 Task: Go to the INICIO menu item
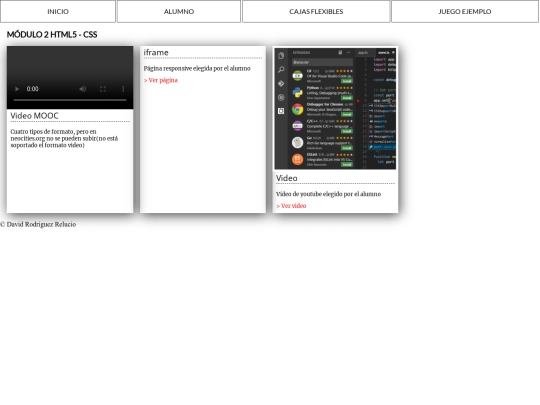(x=58, y=11)
